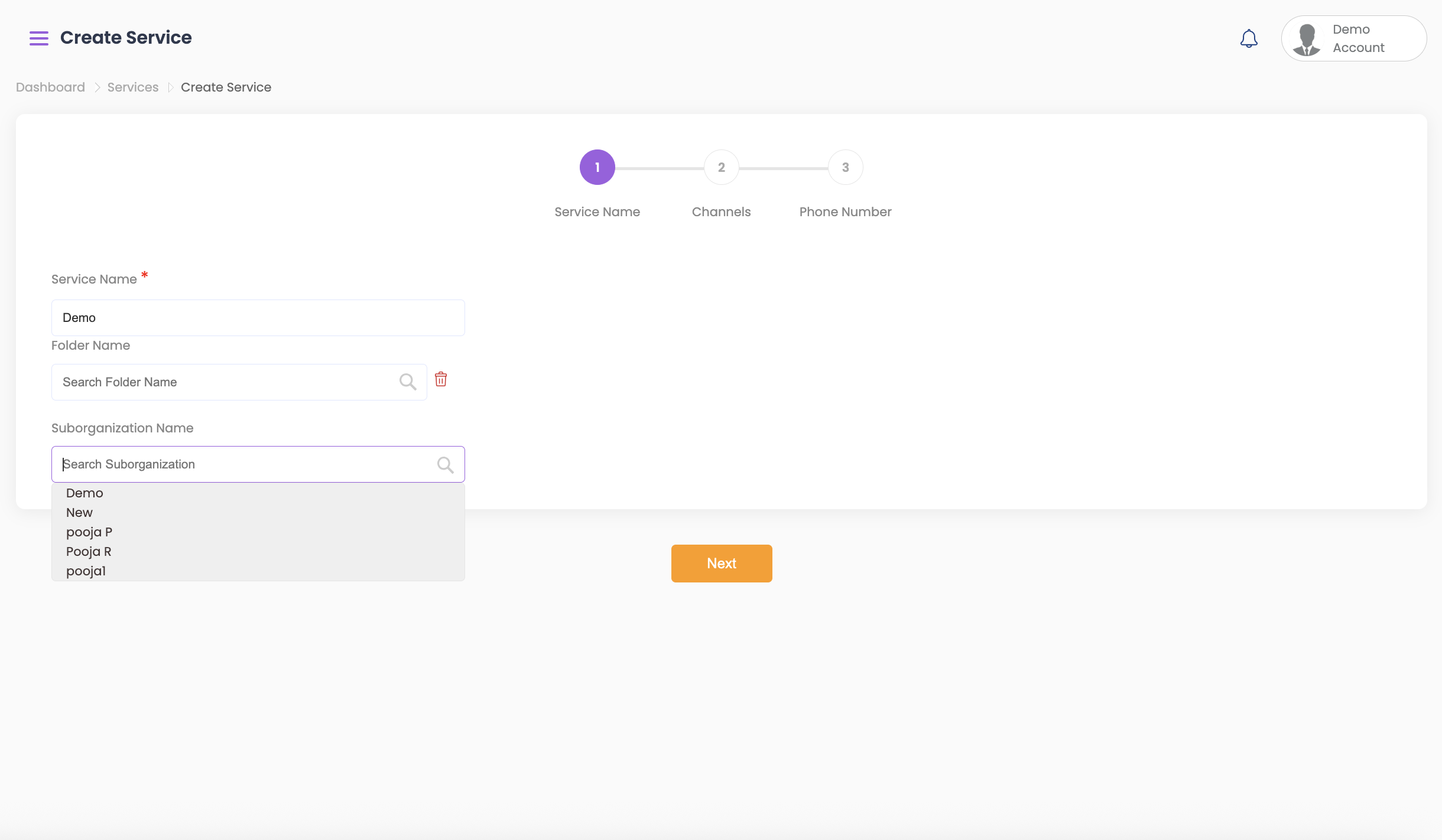The height and width of the screenshot is (840, 1442).
Task: Go to step 1 circle
Action: [597, 167]
